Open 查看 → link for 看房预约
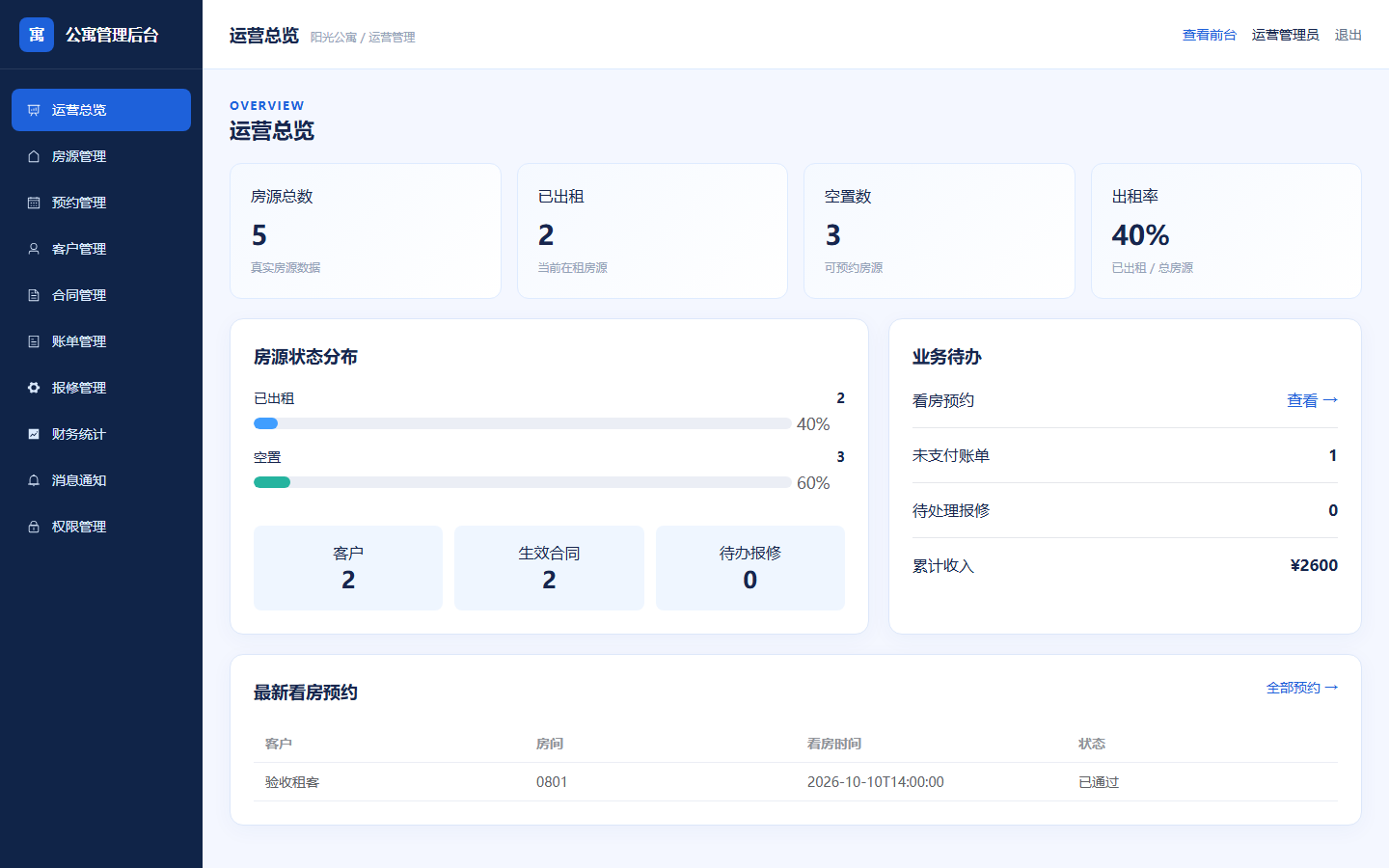 coord(1312,400)
